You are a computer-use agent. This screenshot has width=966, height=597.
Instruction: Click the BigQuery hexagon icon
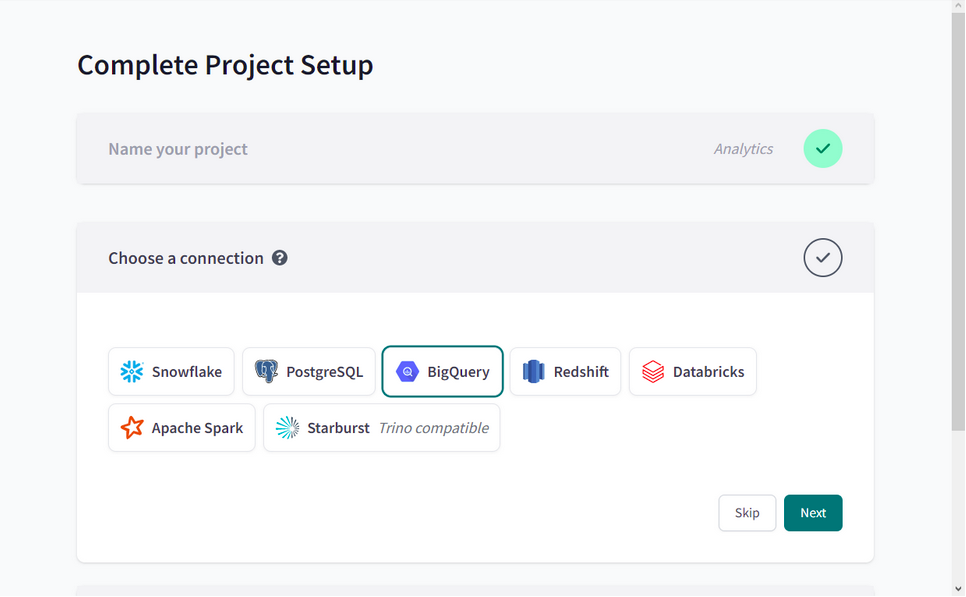pyautogui.click(x=407, y=372)
